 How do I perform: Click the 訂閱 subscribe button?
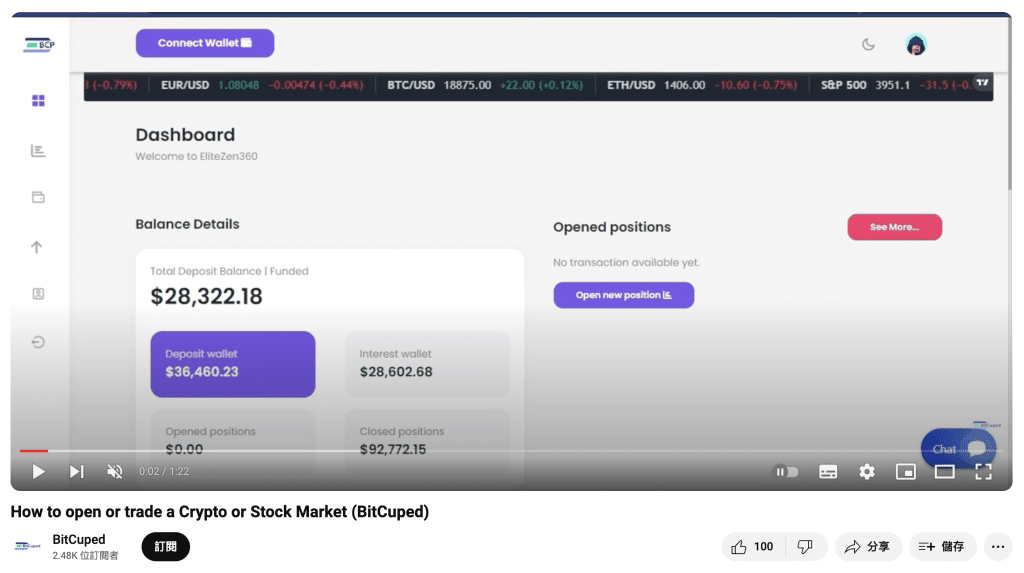tap(165, 547)
